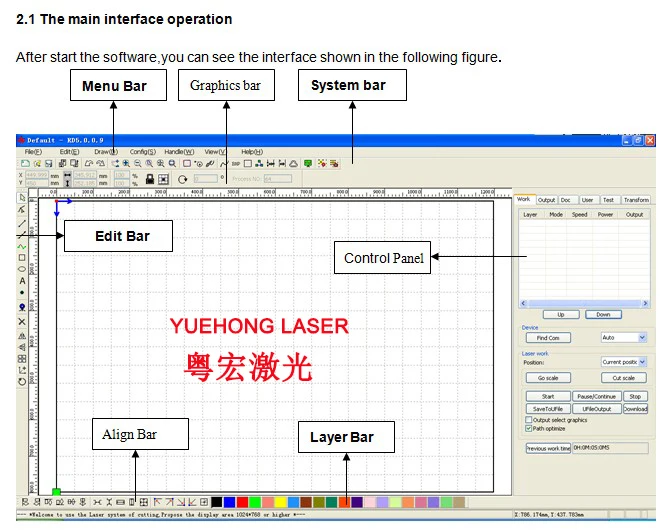Pick the green curve drawing tool
The width and height of the screenshot is (665, 530).
[22, 246]
